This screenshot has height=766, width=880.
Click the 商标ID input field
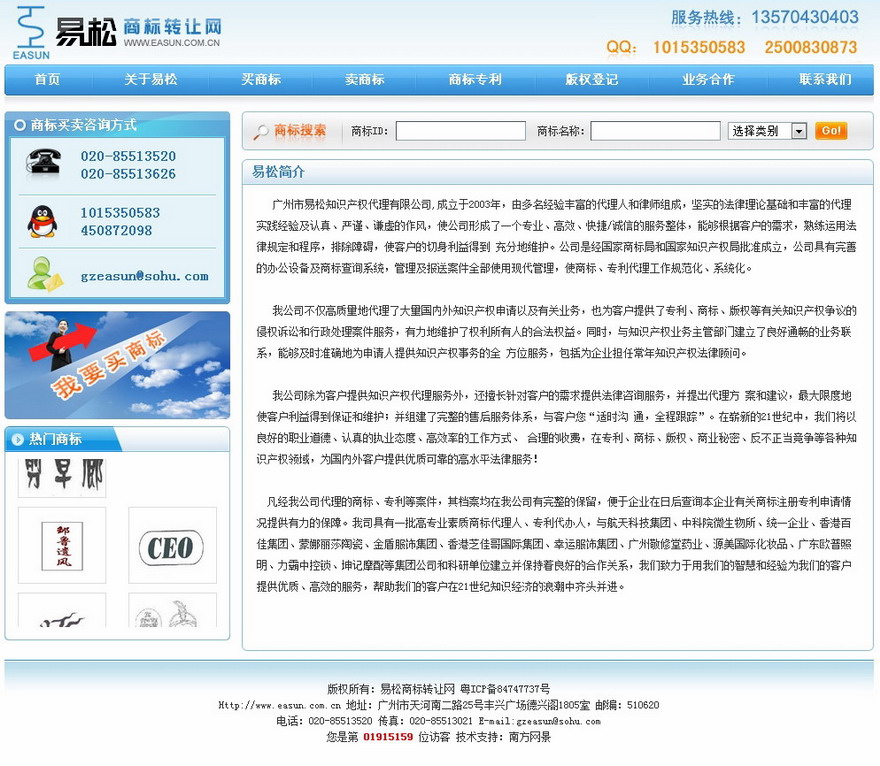pos(461,131)
